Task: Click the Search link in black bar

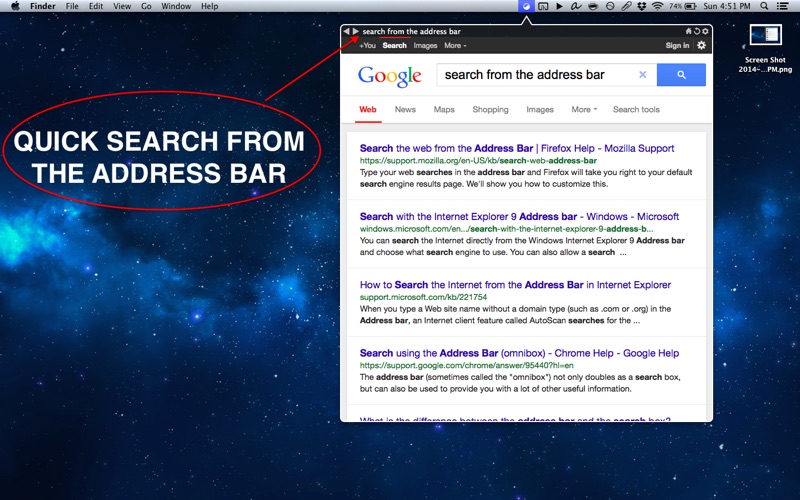Action: pyautogui.click(x=395, y=45)
